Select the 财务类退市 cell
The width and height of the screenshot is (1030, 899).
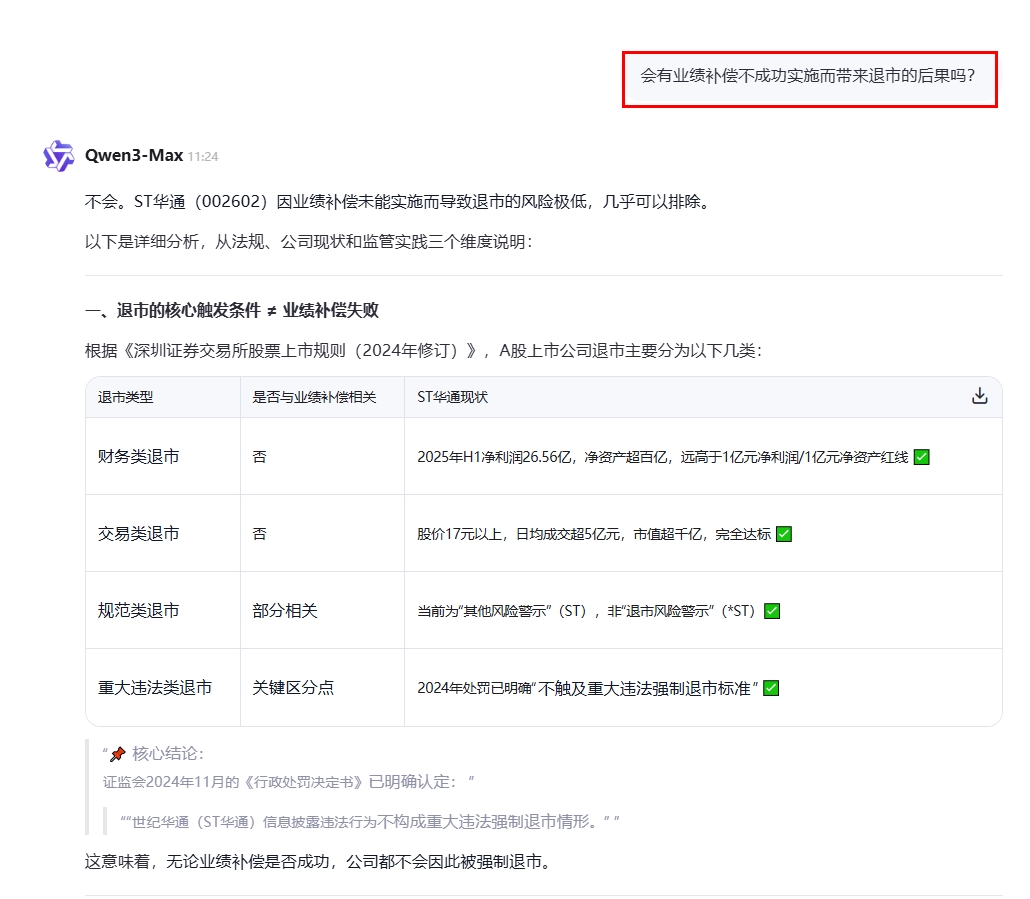163,456
